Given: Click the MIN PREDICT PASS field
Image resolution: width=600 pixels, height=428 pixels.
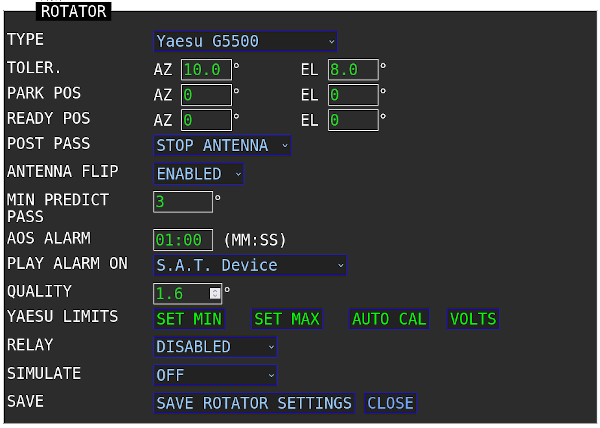Looking at the screenshot, I should tap(183, 202).
